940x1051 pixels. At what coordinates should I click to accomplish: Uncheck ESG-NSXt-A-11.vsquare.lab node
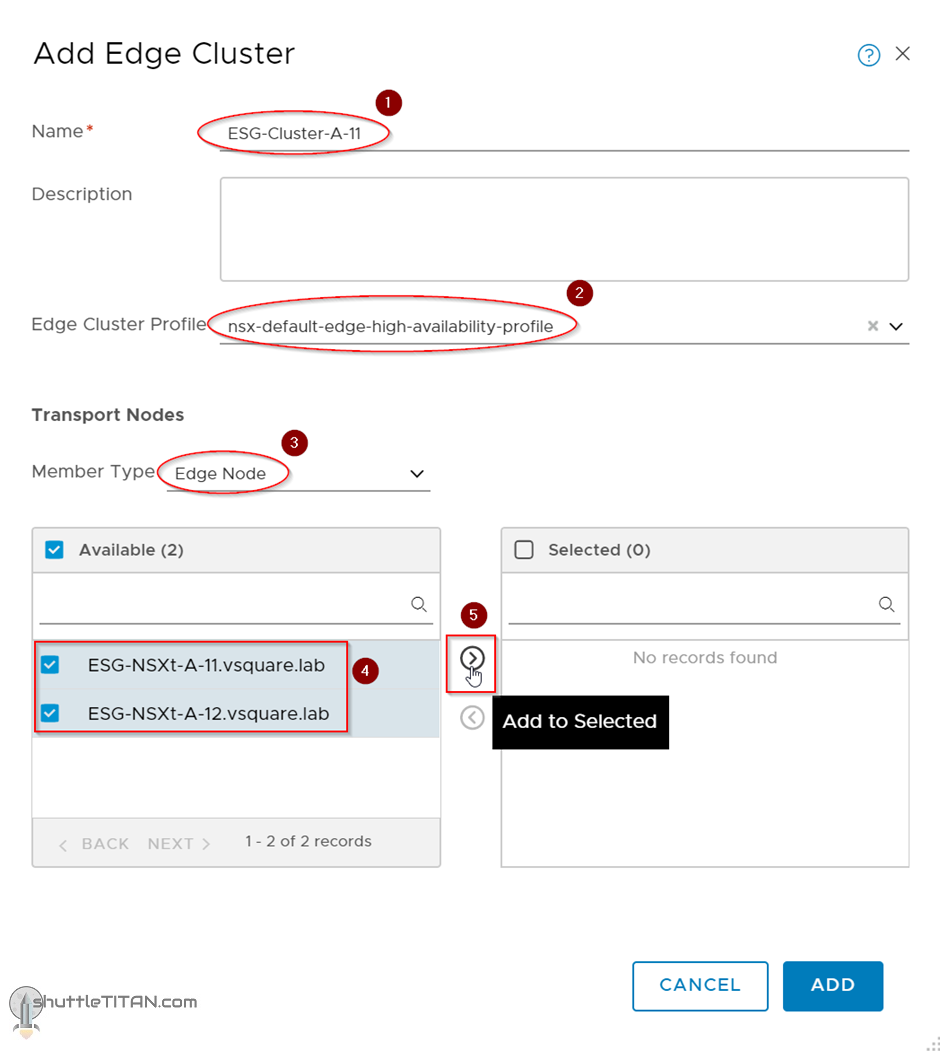pos(50,665)
